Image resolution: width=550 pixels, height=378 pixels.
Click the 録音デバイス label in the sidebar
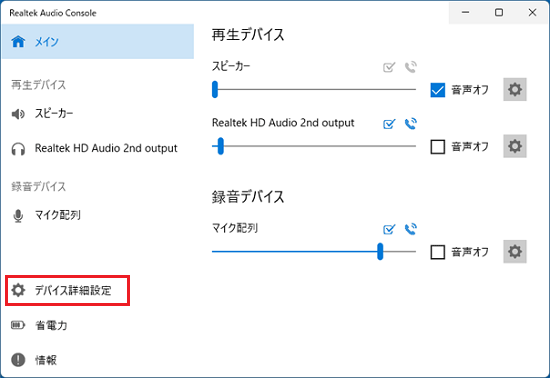pos(39,187)
